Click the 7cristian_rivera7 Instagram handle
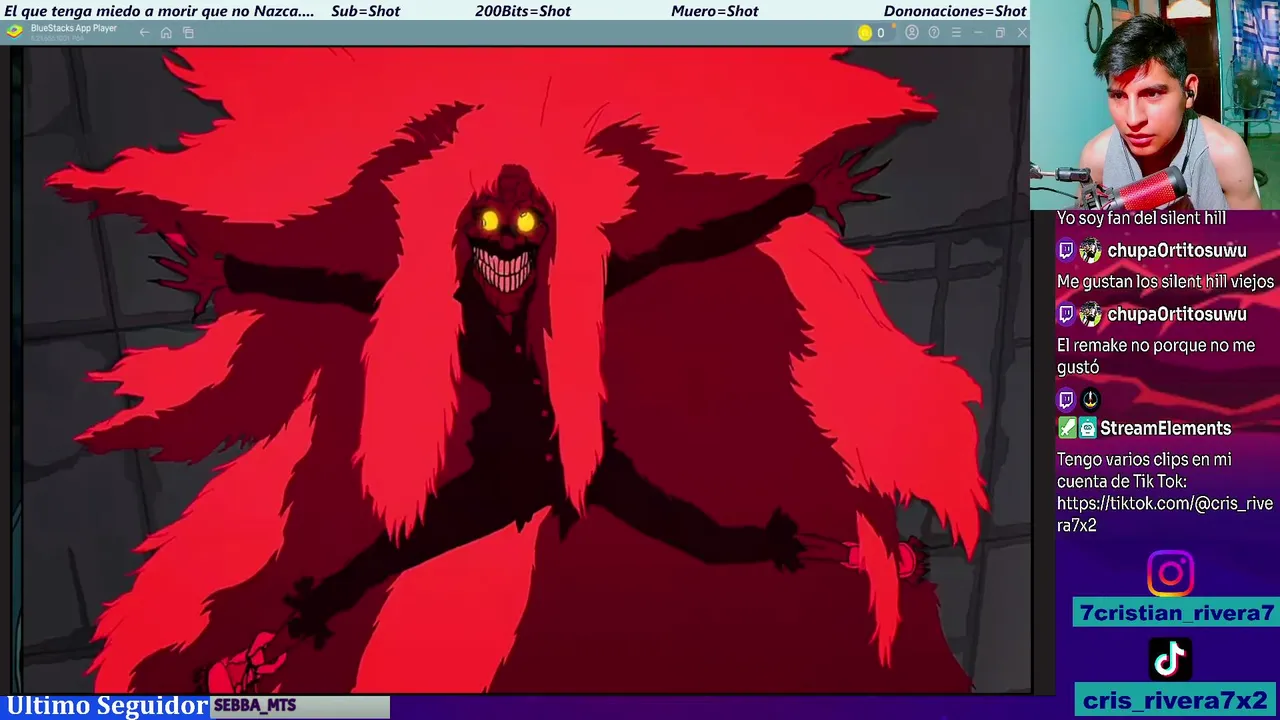The image size is (1280, 720). 1177,613
